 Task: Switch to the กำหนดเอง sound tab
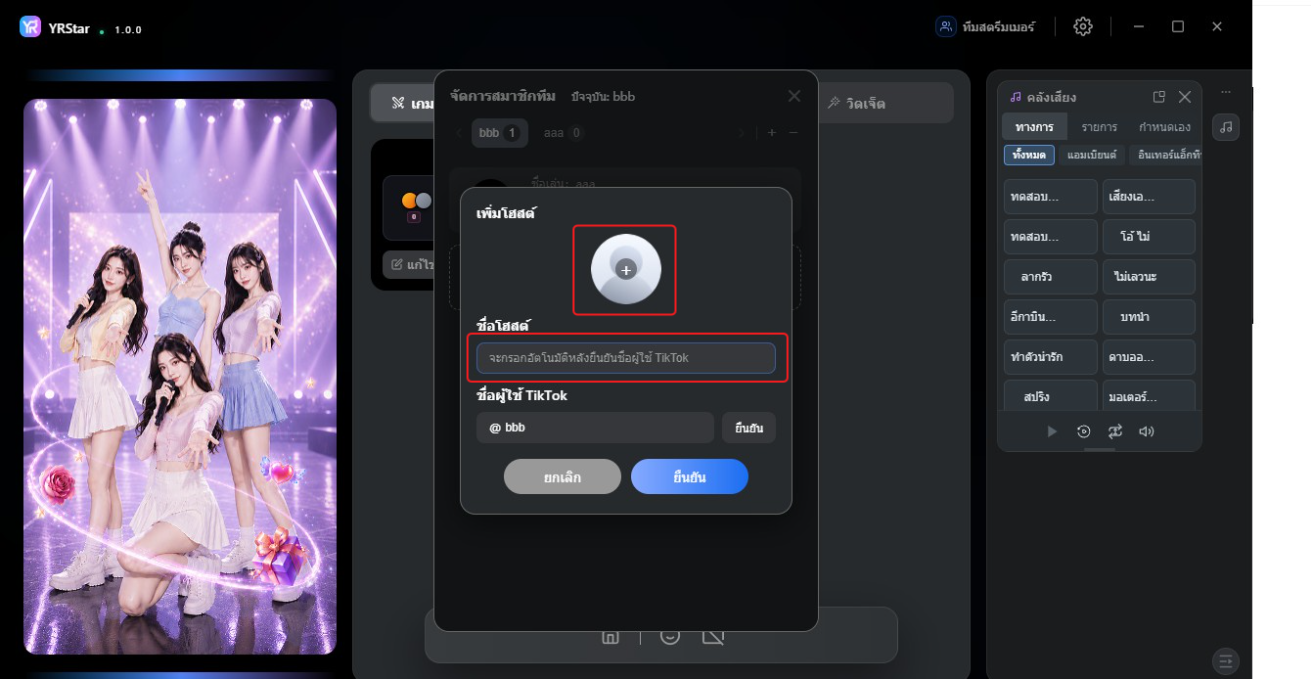(x=1165, y=127)
